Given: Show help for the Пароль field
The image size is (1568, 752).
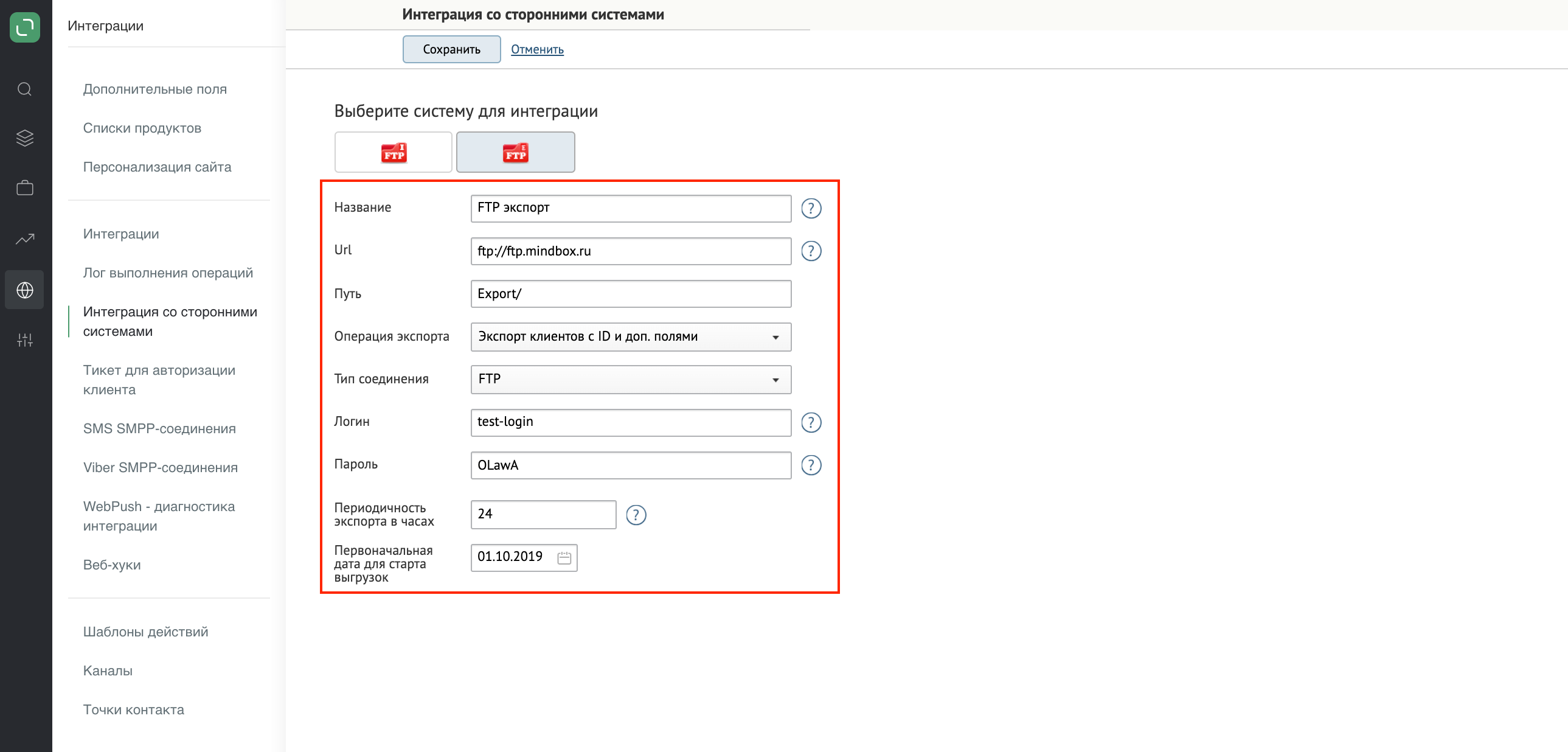Looking at the screenshot, I should [811, 465].
